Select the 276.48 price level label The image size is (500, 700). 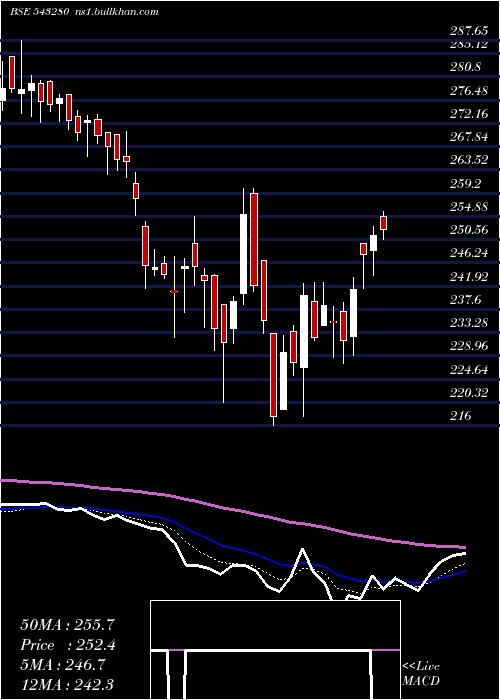[x=469, y=90]
